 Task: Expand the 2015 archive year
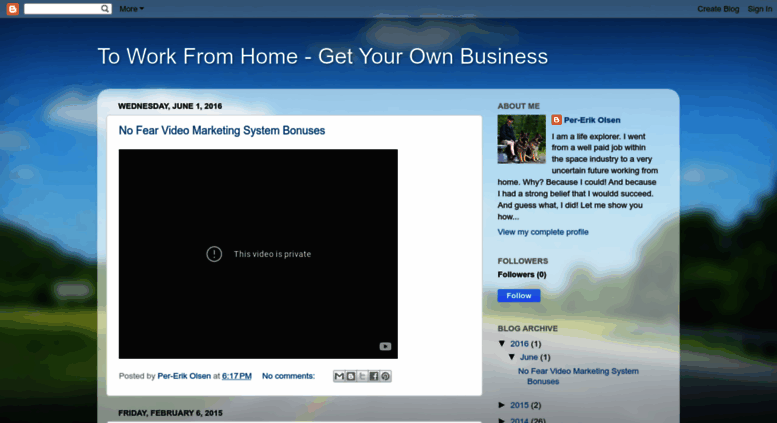(502, 405)
